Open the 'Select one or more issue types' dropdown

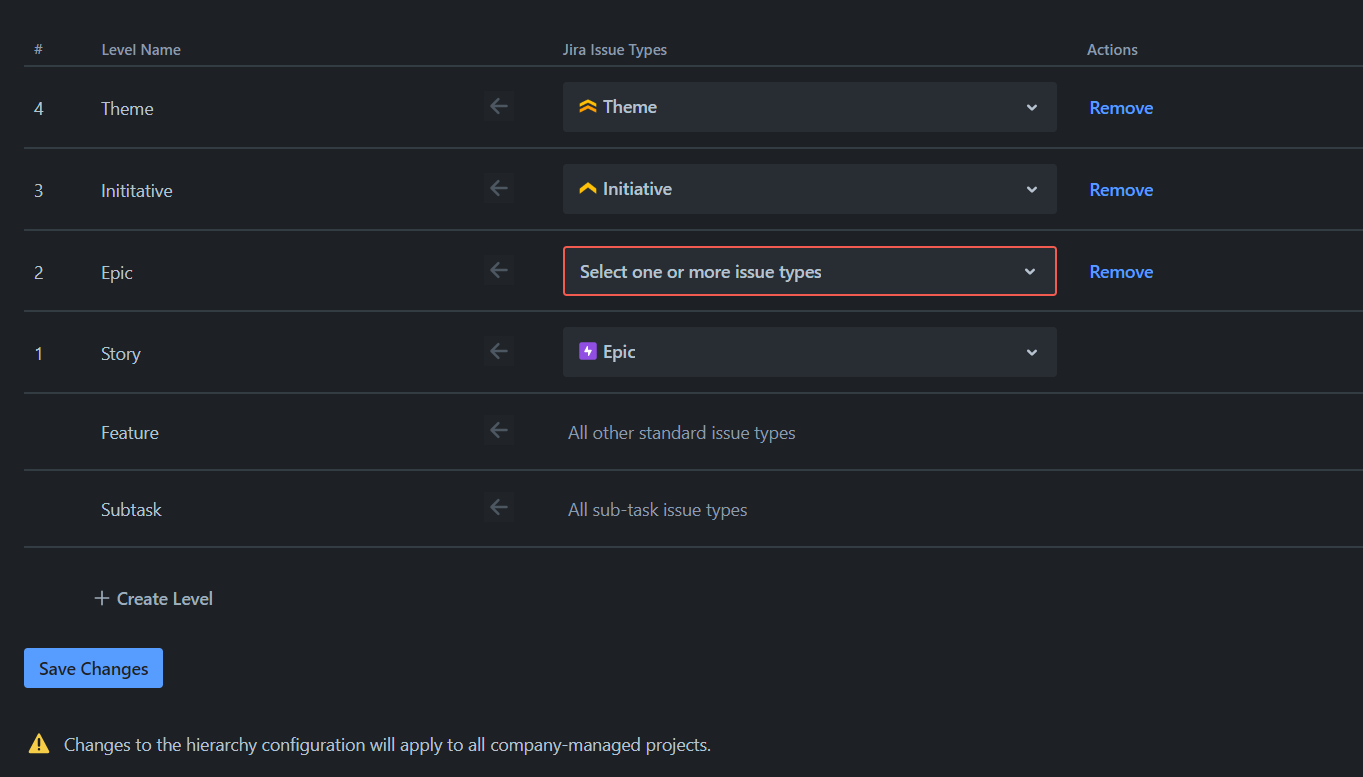[809, 271]
